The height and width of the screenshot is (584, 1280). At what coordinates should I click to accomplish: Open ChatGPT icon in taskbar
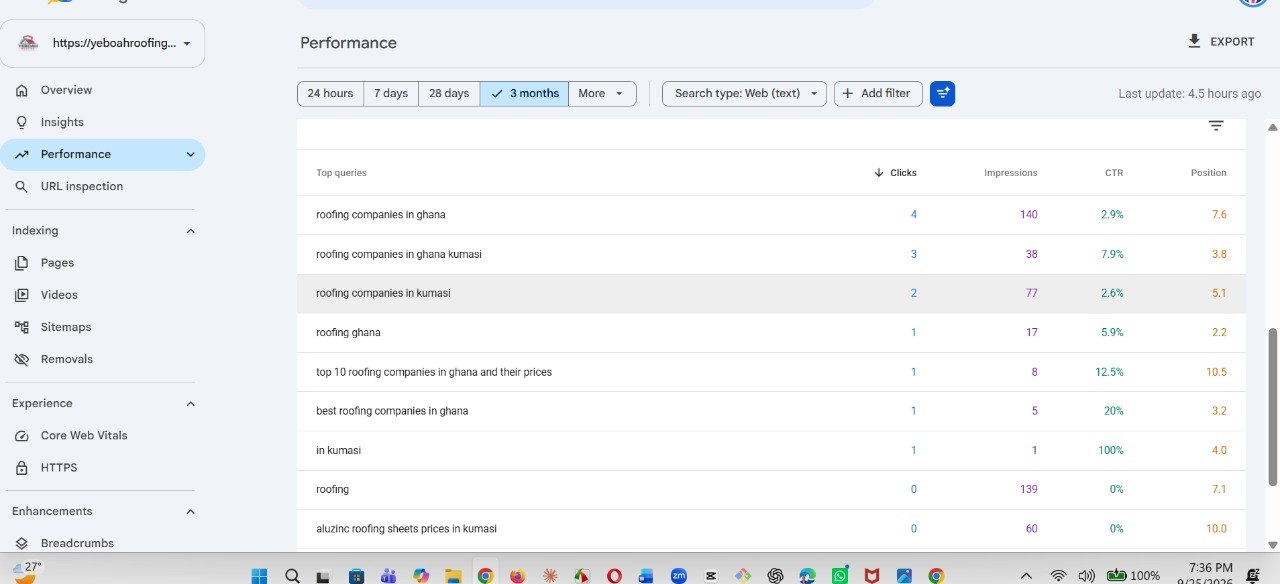[775, 576]
